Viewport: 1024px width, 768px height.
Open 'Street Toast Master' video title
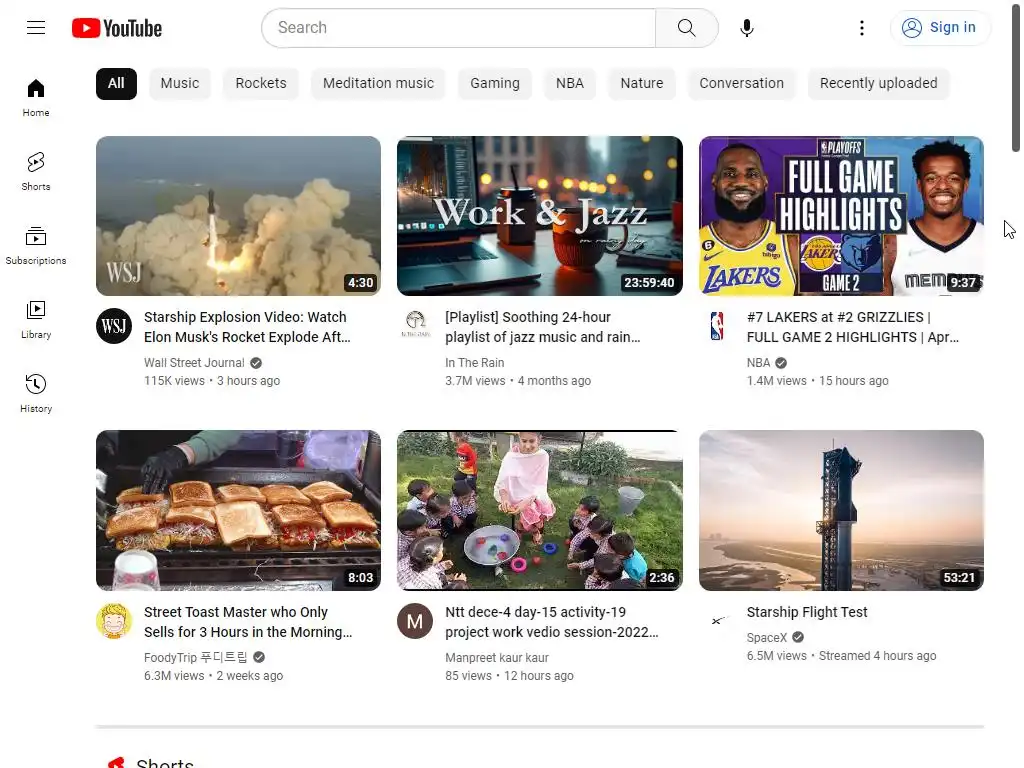point(248,622)
